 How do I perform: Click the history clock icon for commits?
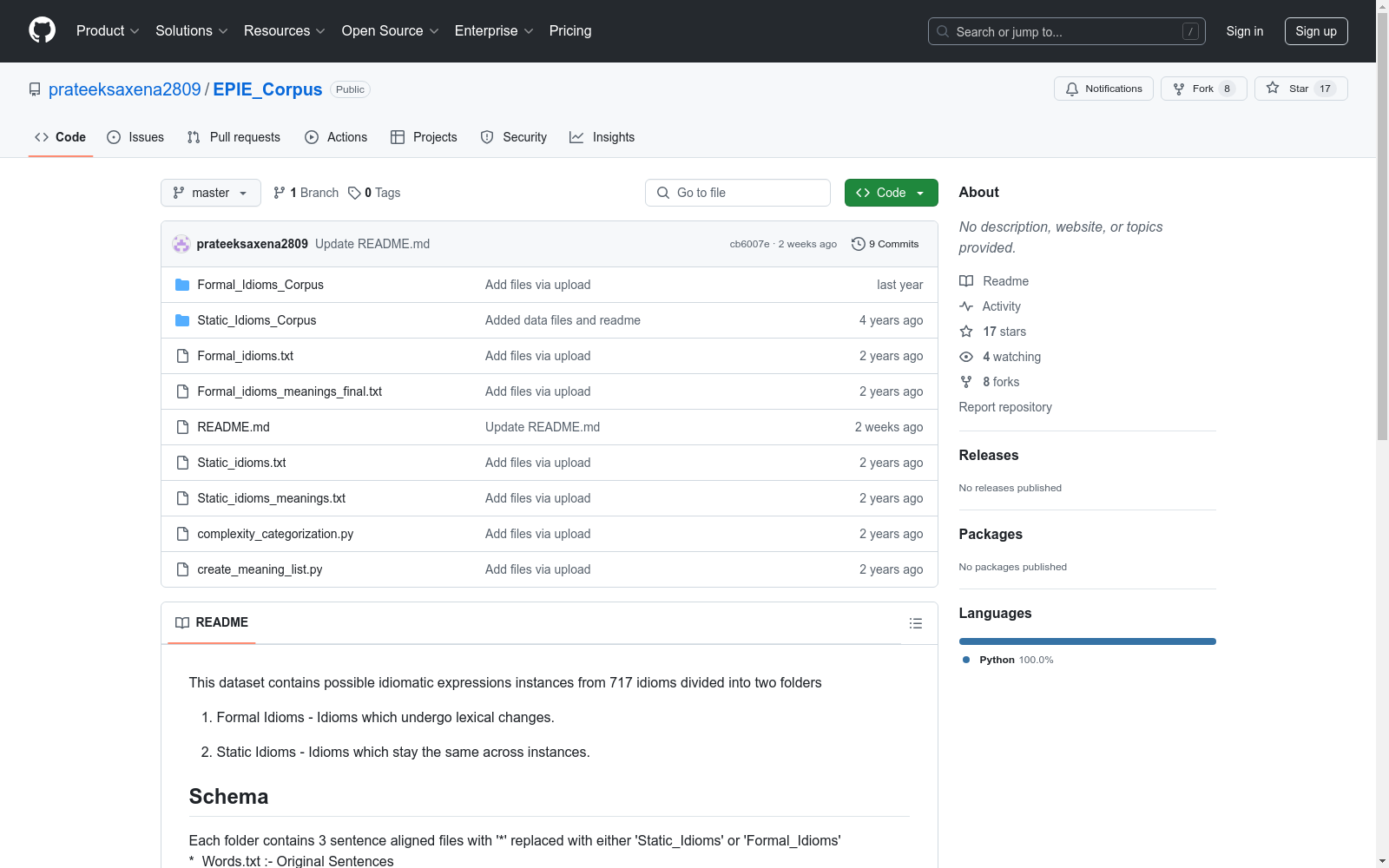[859, 244]
